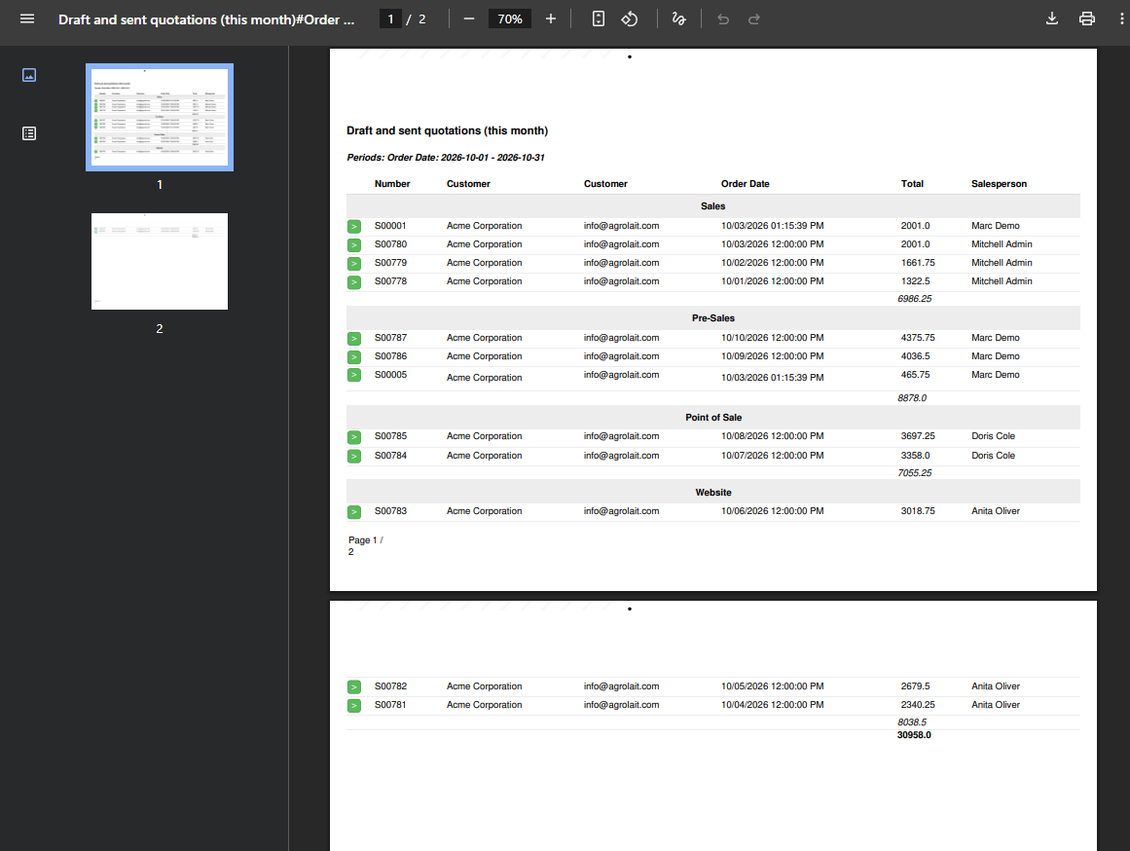Select the page 2 thumbnail
1130x851 pixels.
(x=159, y=262)
